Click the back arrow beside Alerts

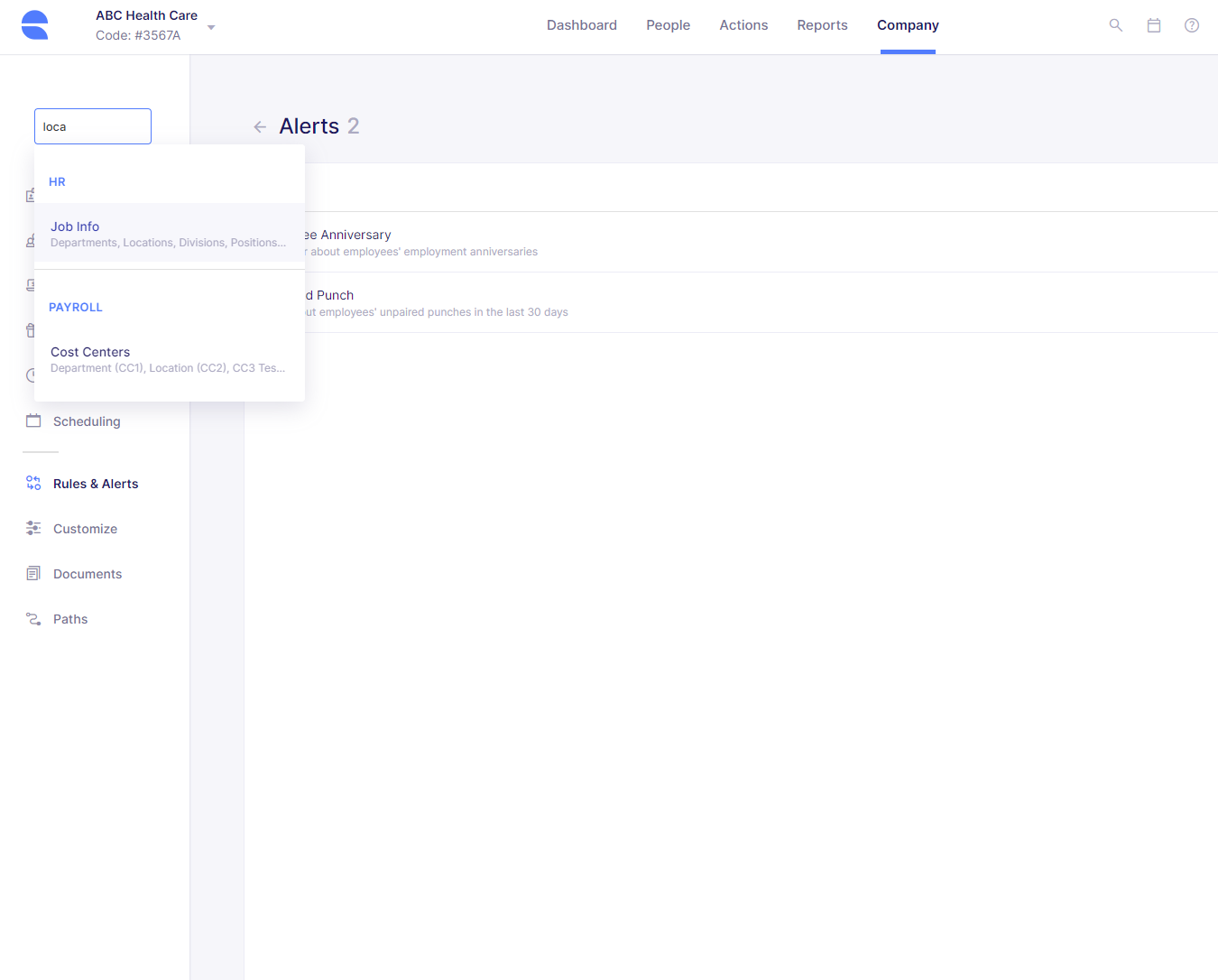pos(260,127)
